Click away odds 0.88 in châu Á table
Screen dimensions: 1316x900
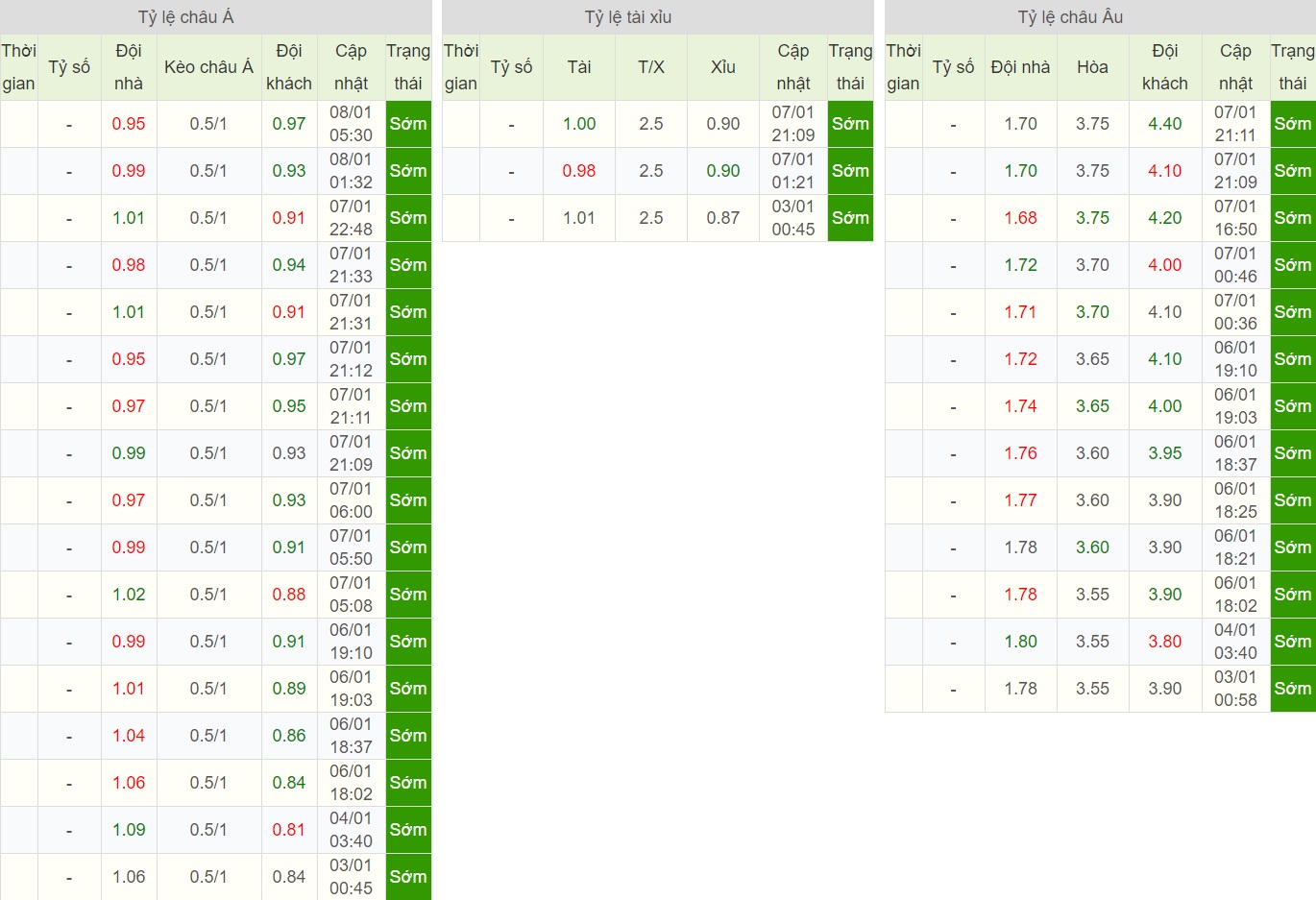[289, 595]
